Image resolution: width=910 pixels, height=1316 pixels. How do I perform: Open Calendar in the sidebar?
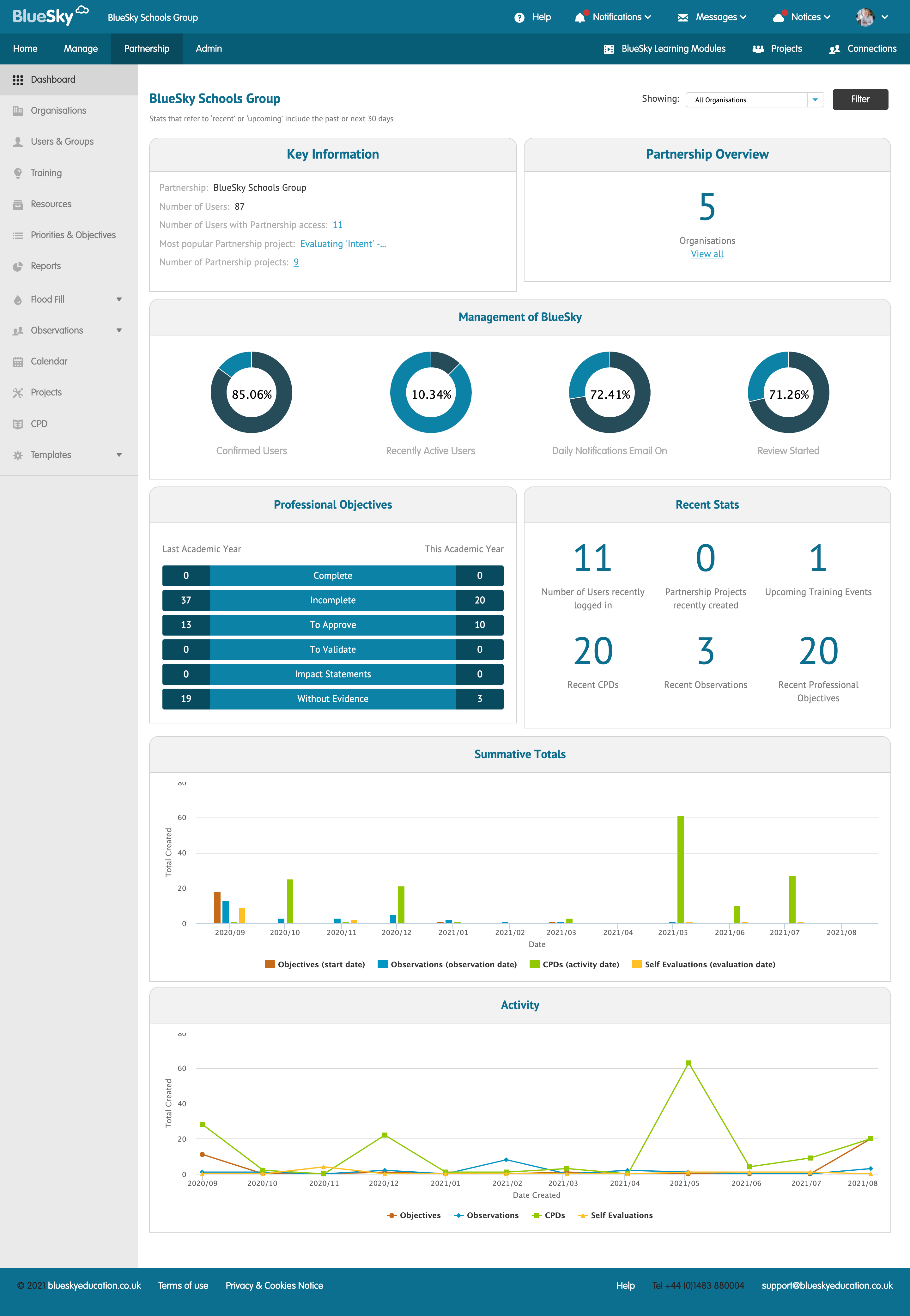click(49, 361)
